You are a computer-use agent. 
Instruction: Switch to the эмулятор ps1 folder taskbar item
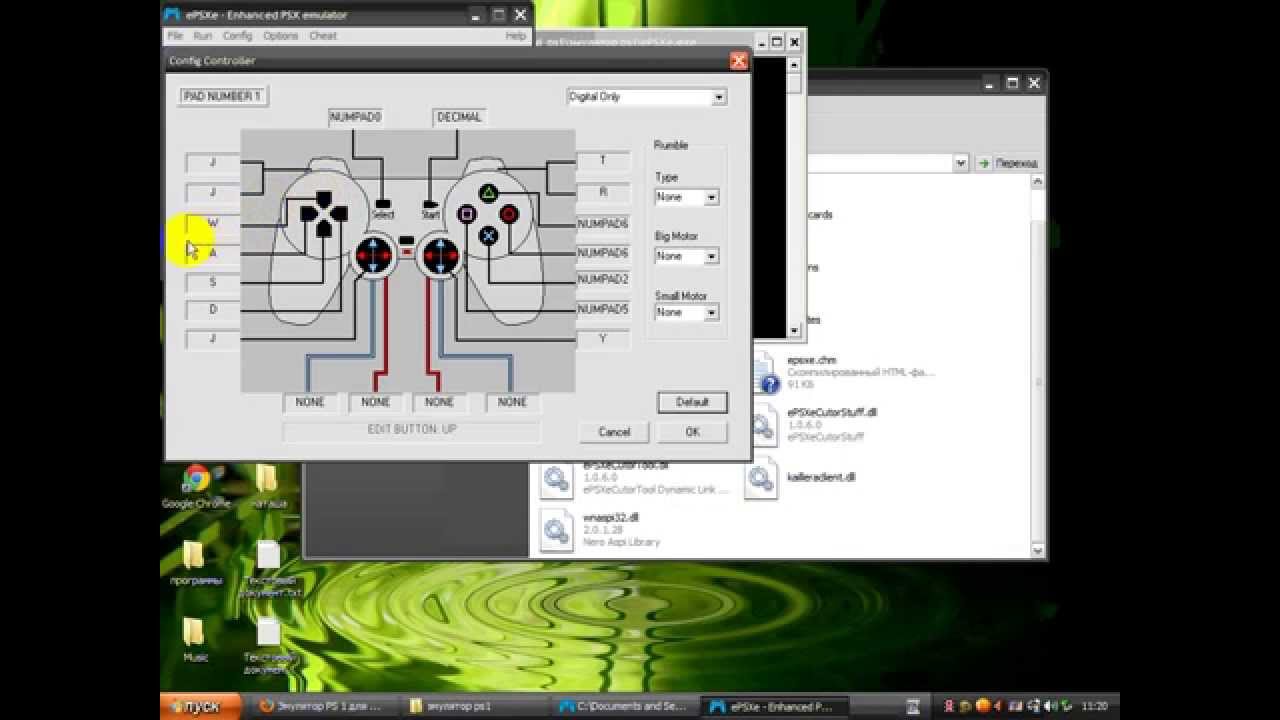(x=474, y=706)
